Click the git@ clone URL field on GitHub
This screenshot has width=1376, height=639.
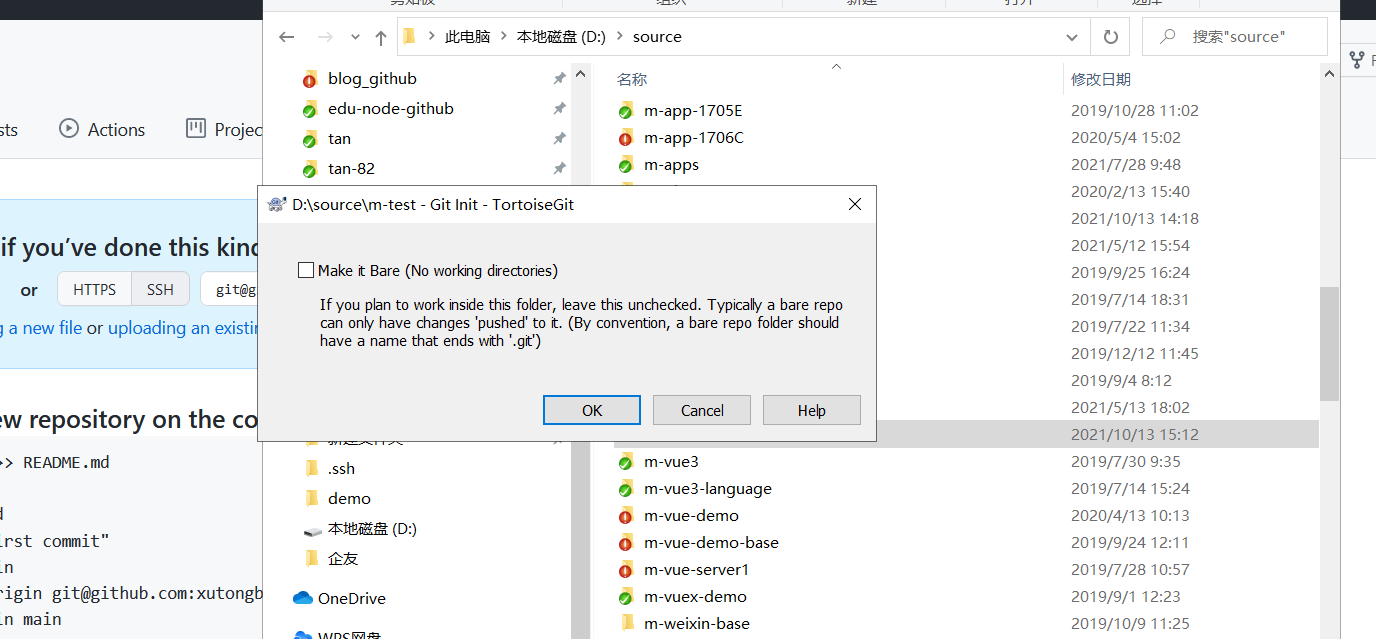tap(231, 290)
